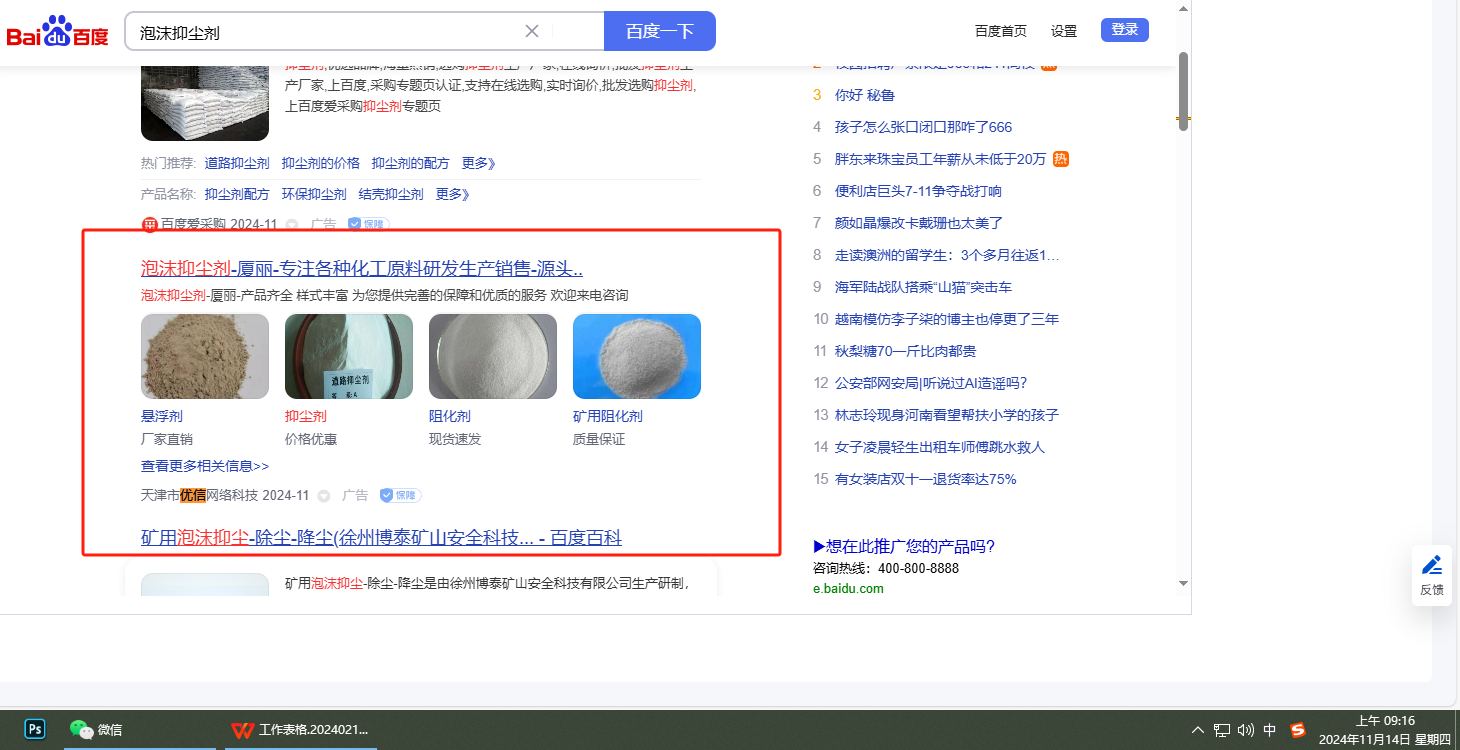Click the 道路抑尘剂 recommended link
The width and height of the screenshot is (1460, 750).
point(237,163)
